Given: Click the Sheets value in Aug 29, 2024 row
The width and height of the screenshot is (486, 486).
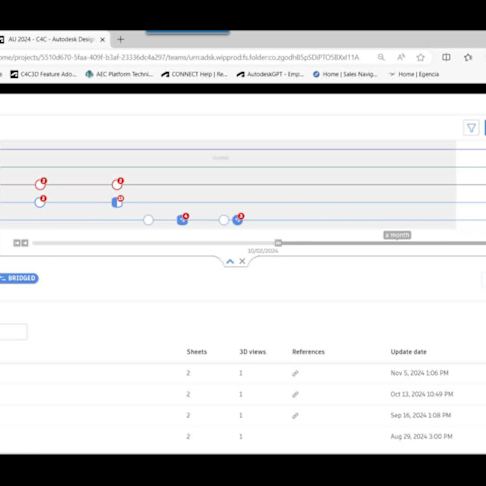Looking at the screenshot, I should [188, 436].
